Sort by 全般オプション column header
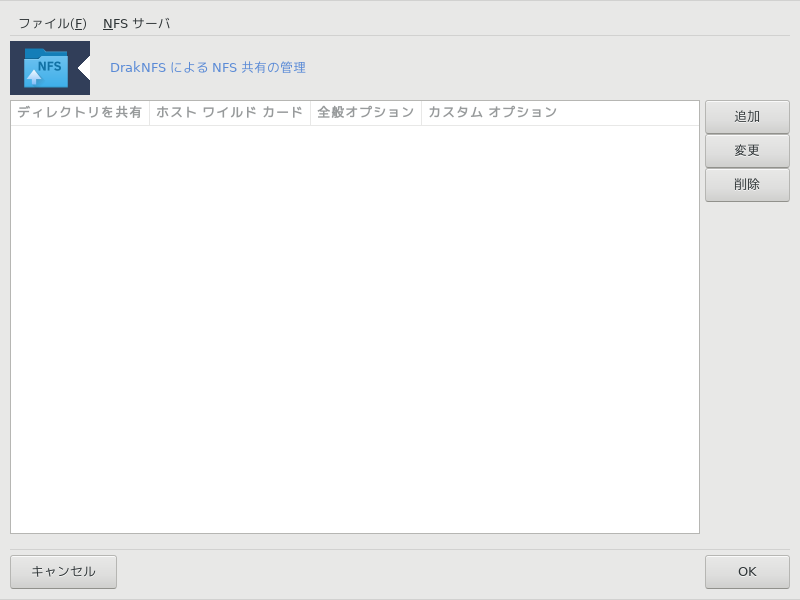Viewport: 800px width, 600px height. [366, 113]
